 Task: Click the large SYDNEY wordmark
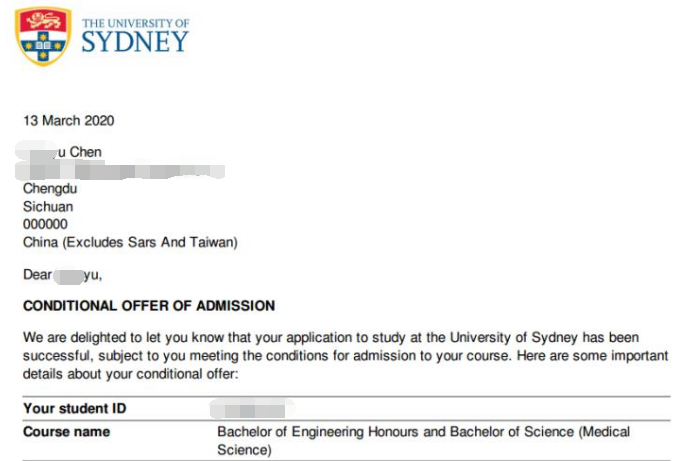tap(135, 42)
